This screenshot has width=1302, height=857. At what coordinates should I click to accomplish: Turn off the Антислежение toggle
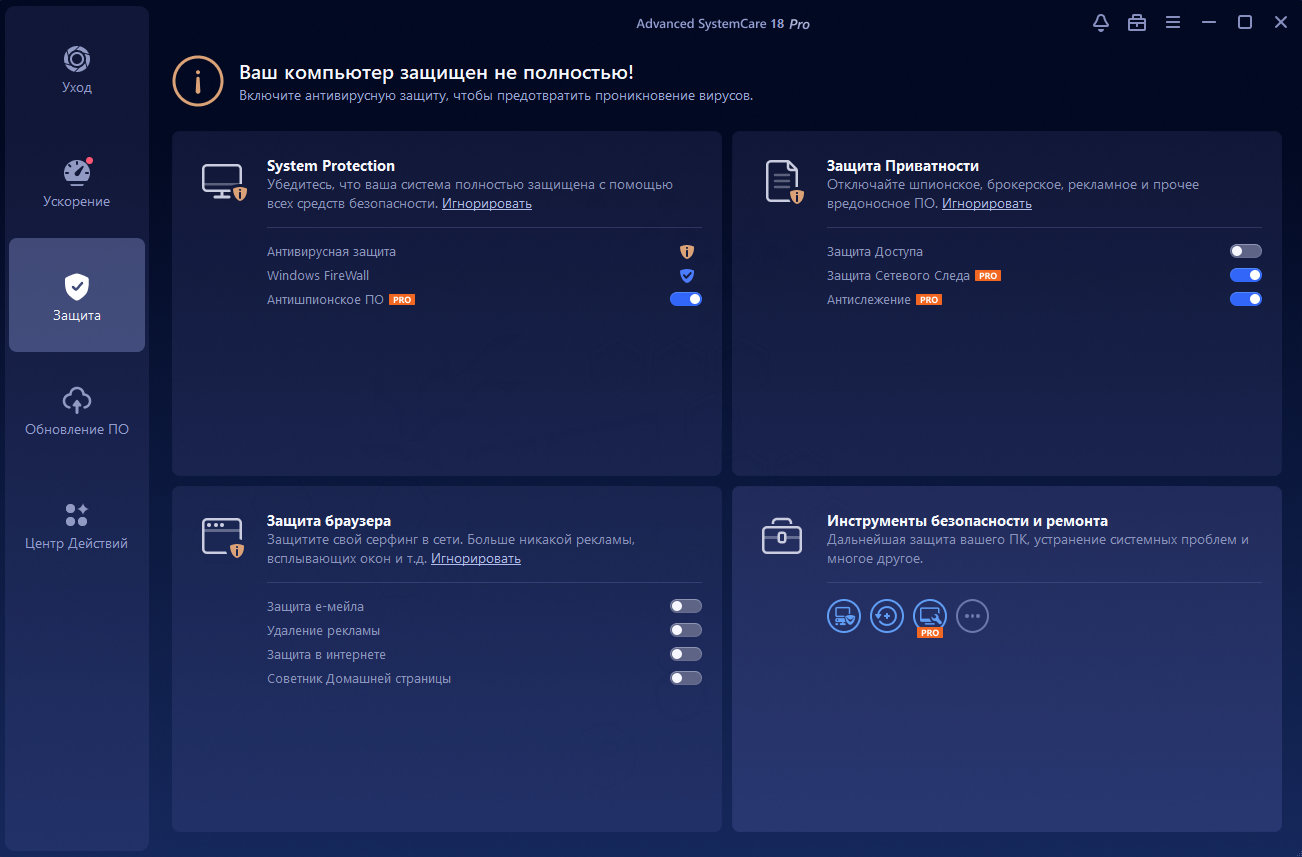1246,299
